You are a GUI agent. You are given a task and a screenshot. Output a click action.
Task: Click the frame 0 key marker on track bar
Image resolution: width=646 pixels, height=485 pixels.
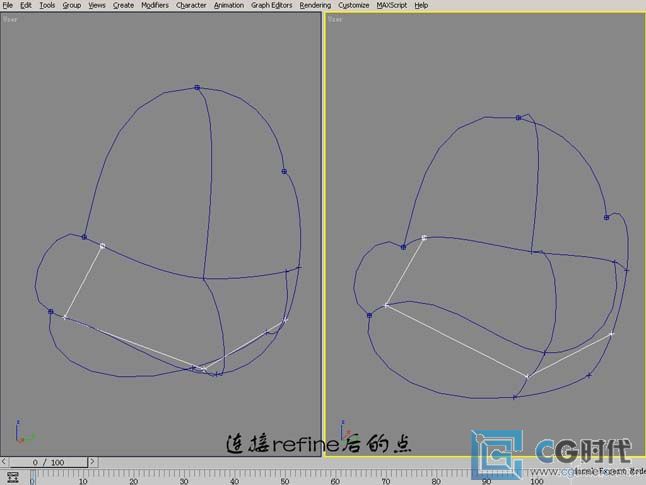tap(33, 479)
